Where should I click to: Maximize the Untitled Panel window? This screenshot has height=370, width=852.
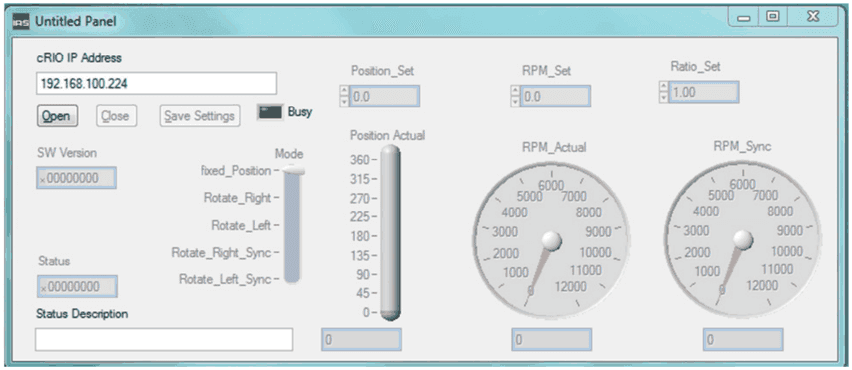pos(772,18)
